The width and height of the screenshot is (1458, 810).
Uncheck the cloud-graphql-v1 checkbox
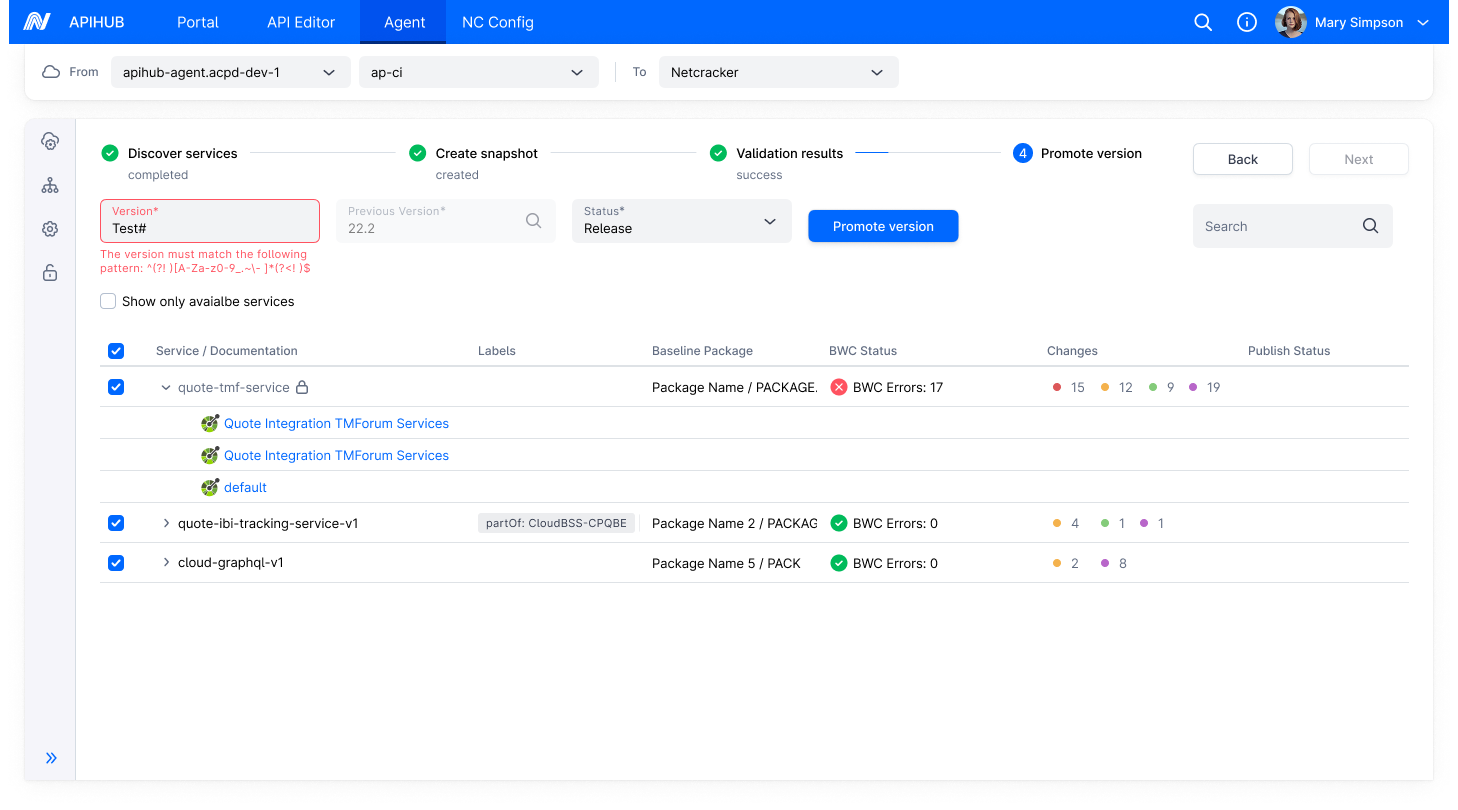point(116,563)
